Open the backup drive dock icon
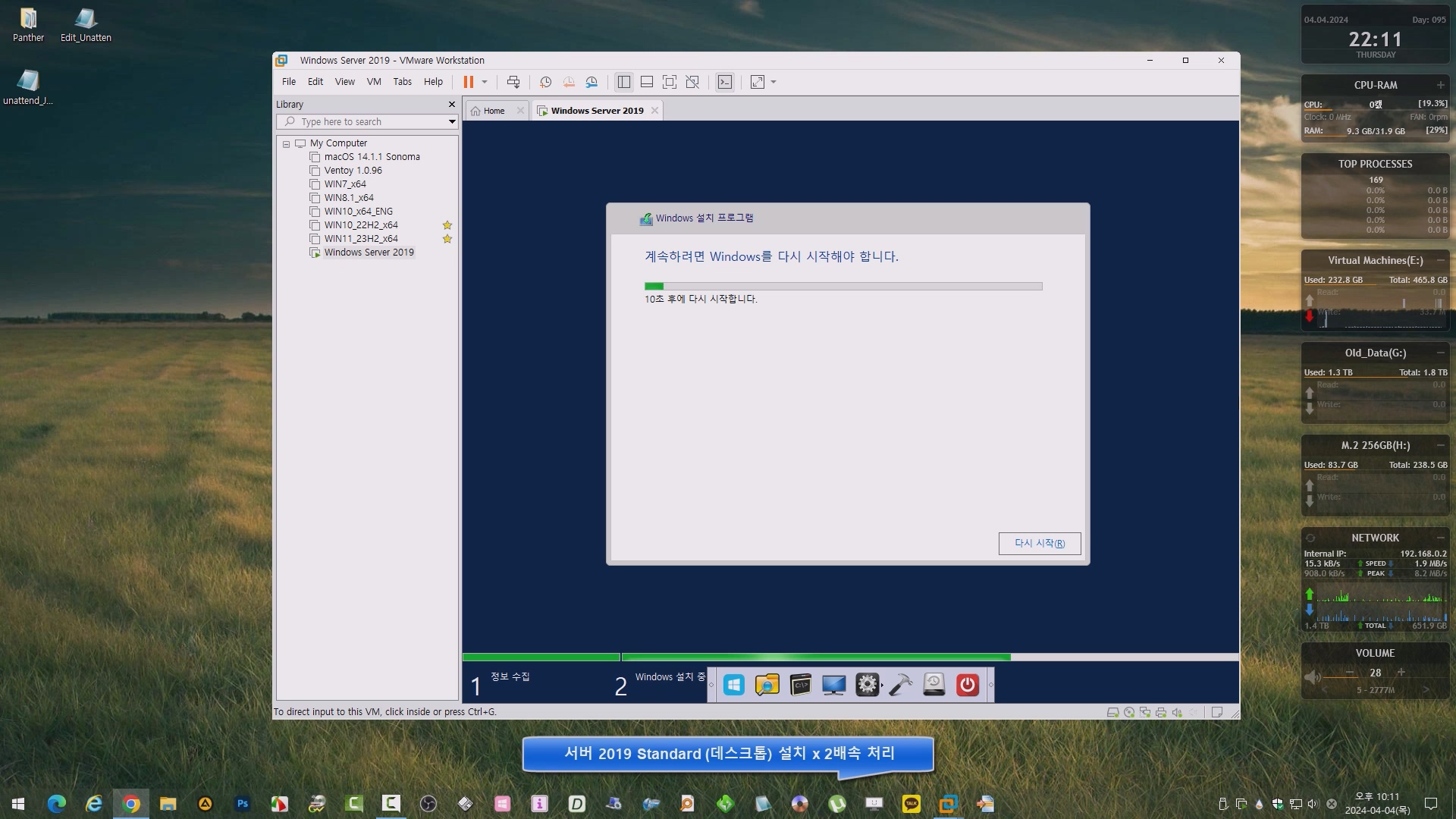 pyautogui.click(x=934, y=686)
